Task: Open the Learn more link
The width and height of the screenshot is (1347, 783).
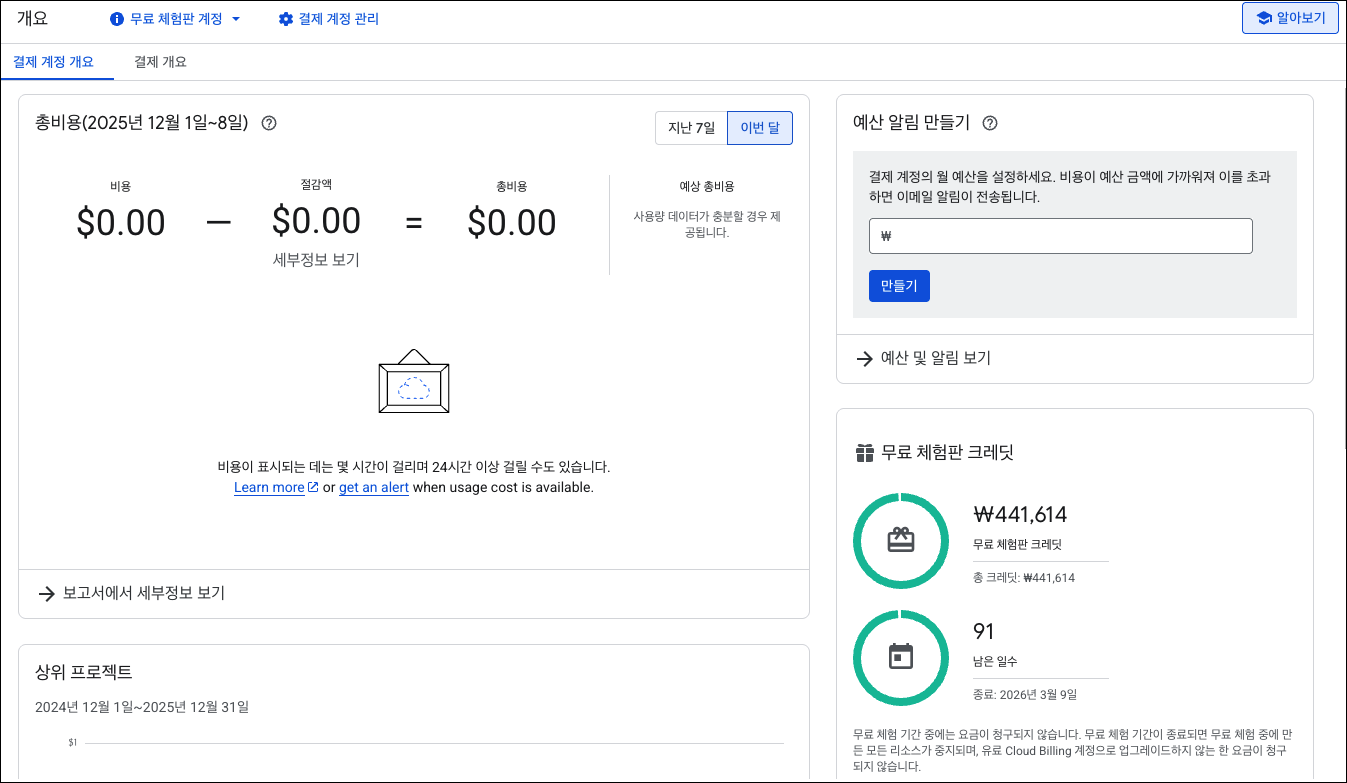Action: (269, 488)
